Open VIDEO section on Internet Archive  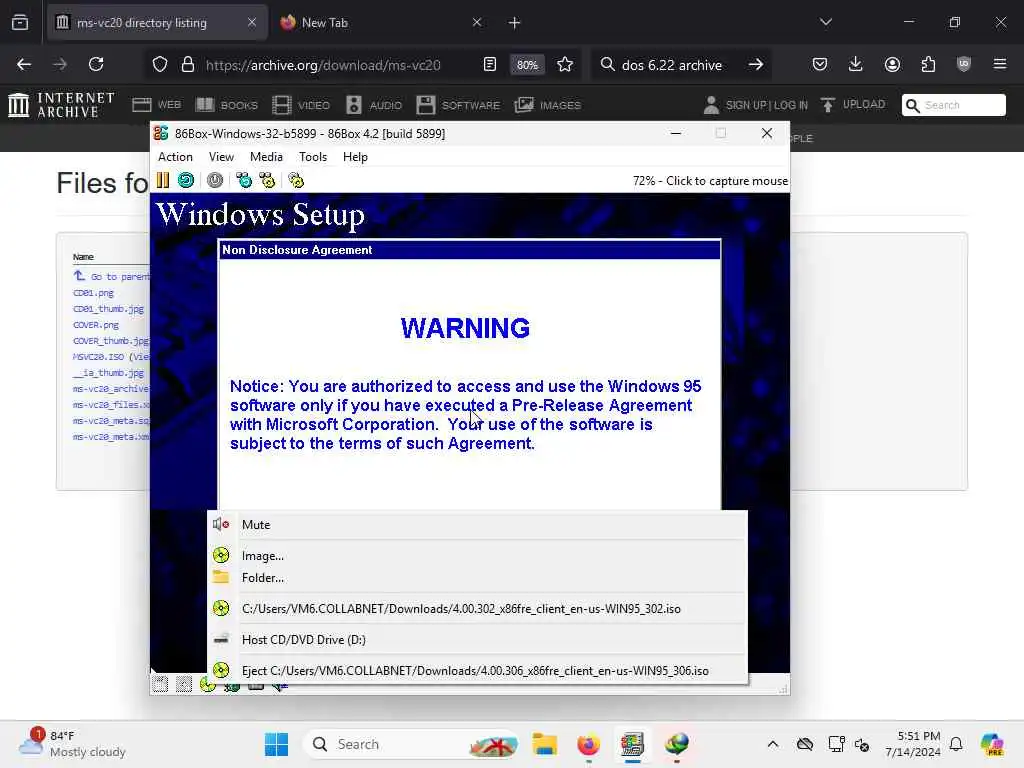[301, 105]
